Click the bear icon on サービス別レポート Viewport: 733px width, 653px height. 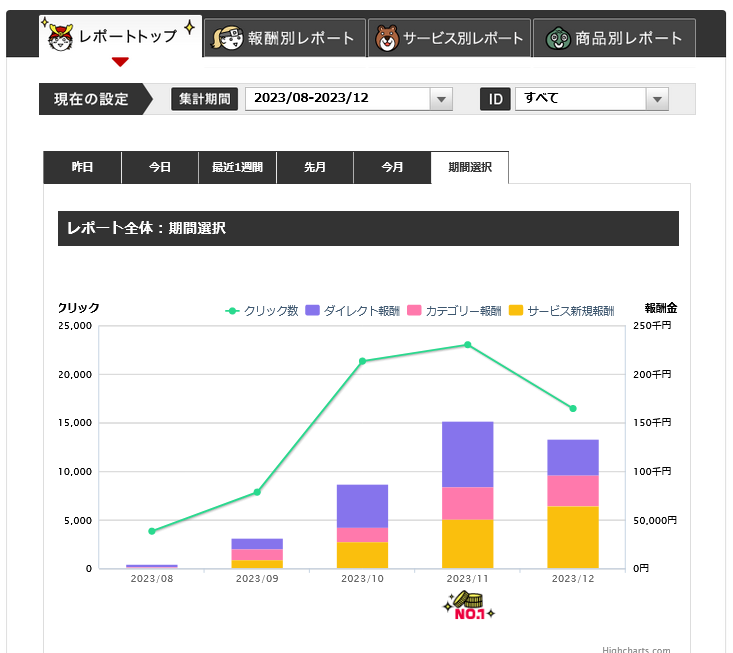click(x=386, y=38)
